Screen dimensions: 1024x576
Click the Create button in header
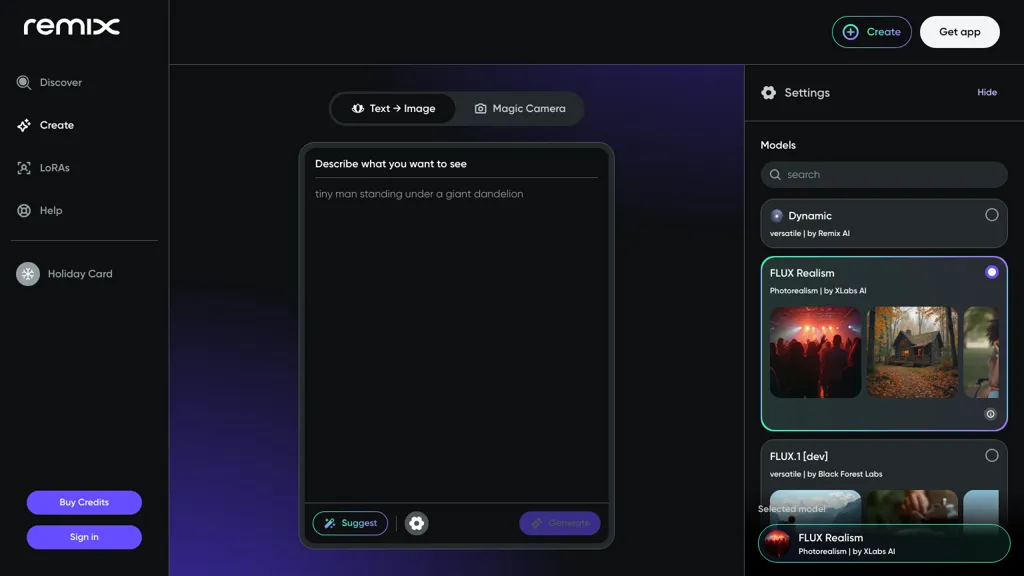click(x=871, y=32)
